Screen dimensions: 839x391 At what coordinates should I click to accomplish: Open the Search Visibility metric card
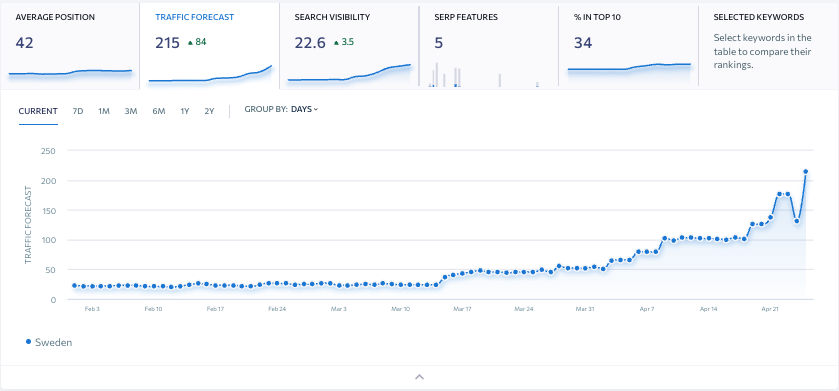pos(349,45)
